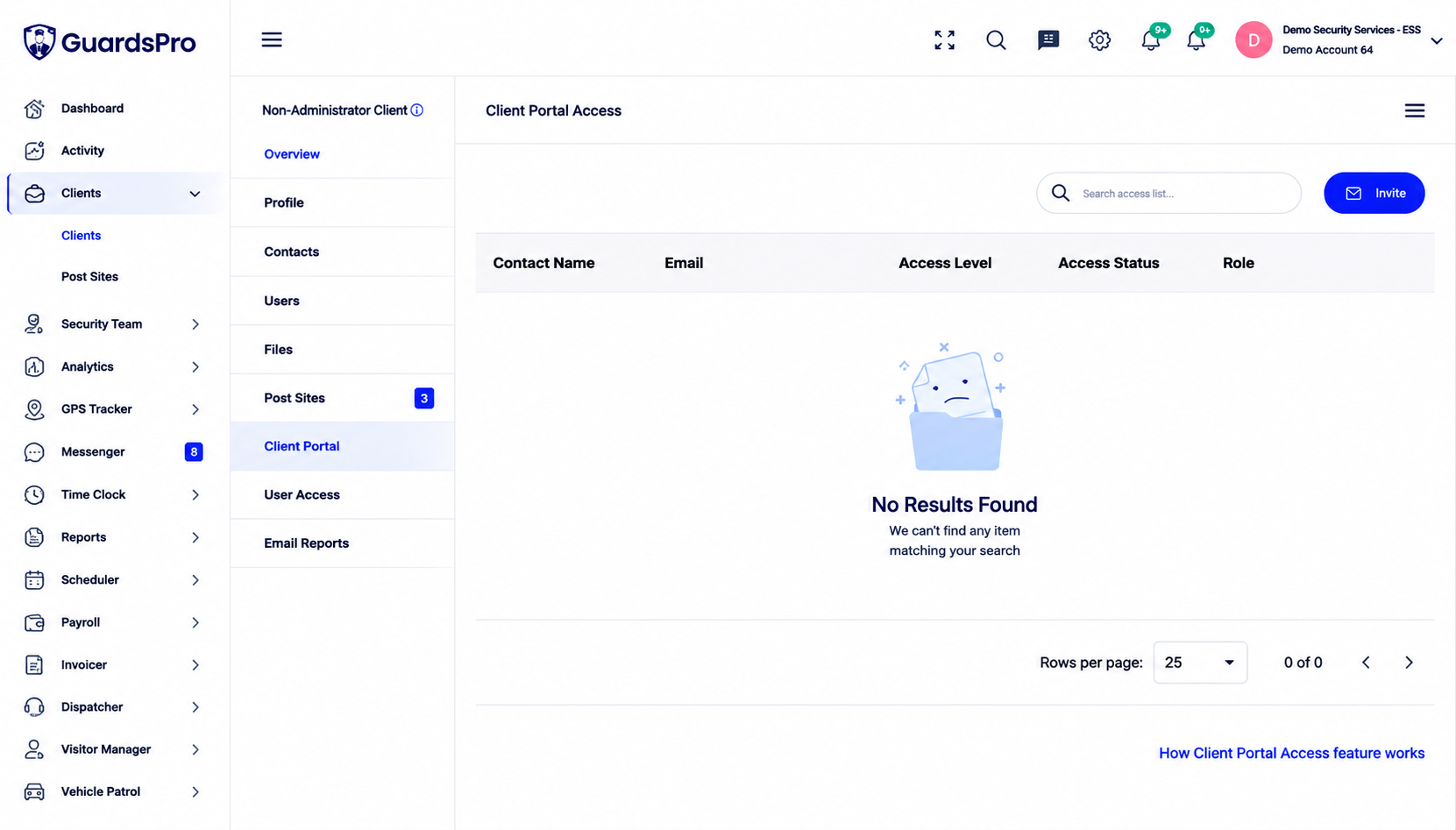Click the Vehicle Patrol car icon

[x=34, y=792]
